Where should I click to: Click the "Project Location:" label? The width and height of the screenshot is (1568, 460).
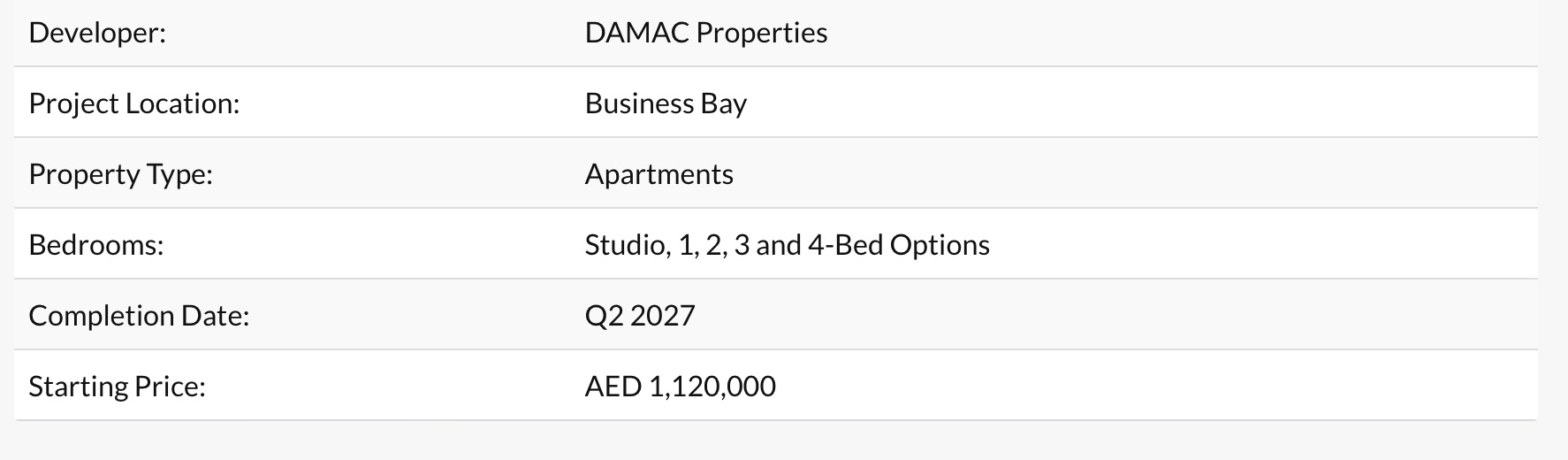click(x=133, y=103)
